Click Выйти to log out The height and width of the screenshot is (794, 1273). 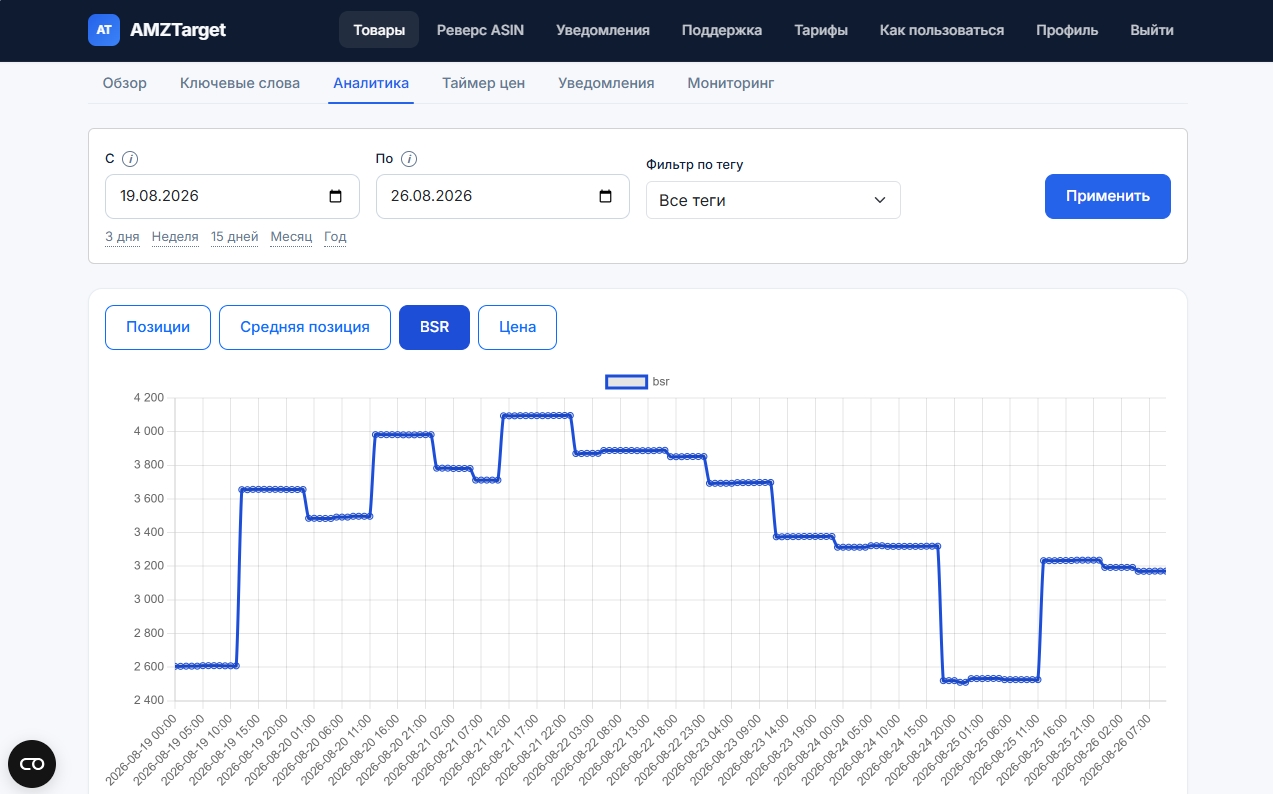[1152, 30]
